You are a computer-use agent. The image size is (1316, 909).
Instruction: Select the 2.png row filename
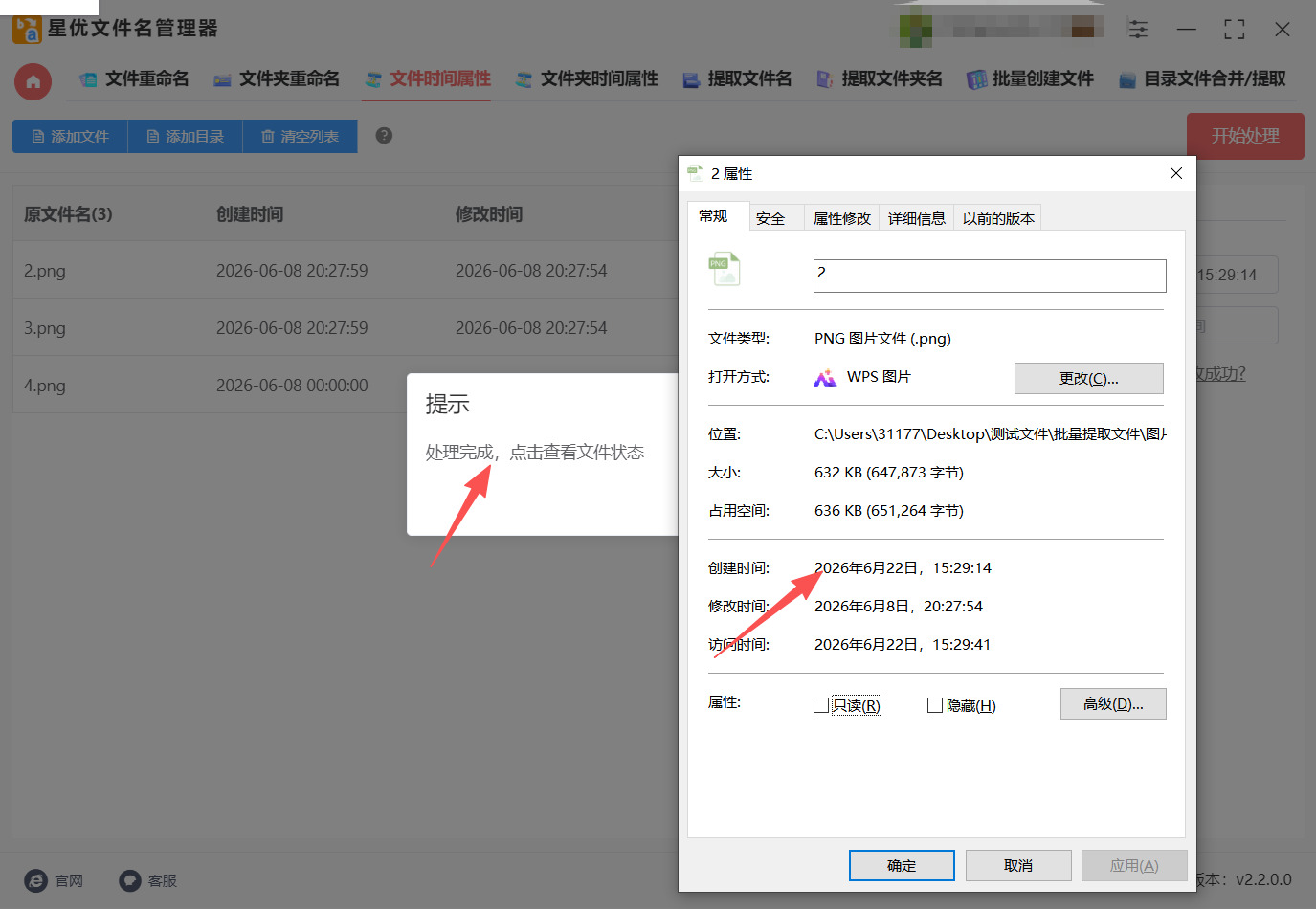pos(45,271)
